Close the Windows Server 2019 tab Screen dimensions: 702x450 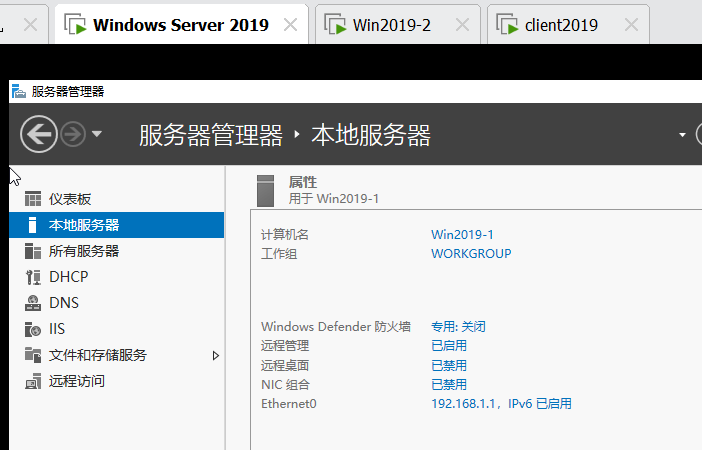point(291,25)
